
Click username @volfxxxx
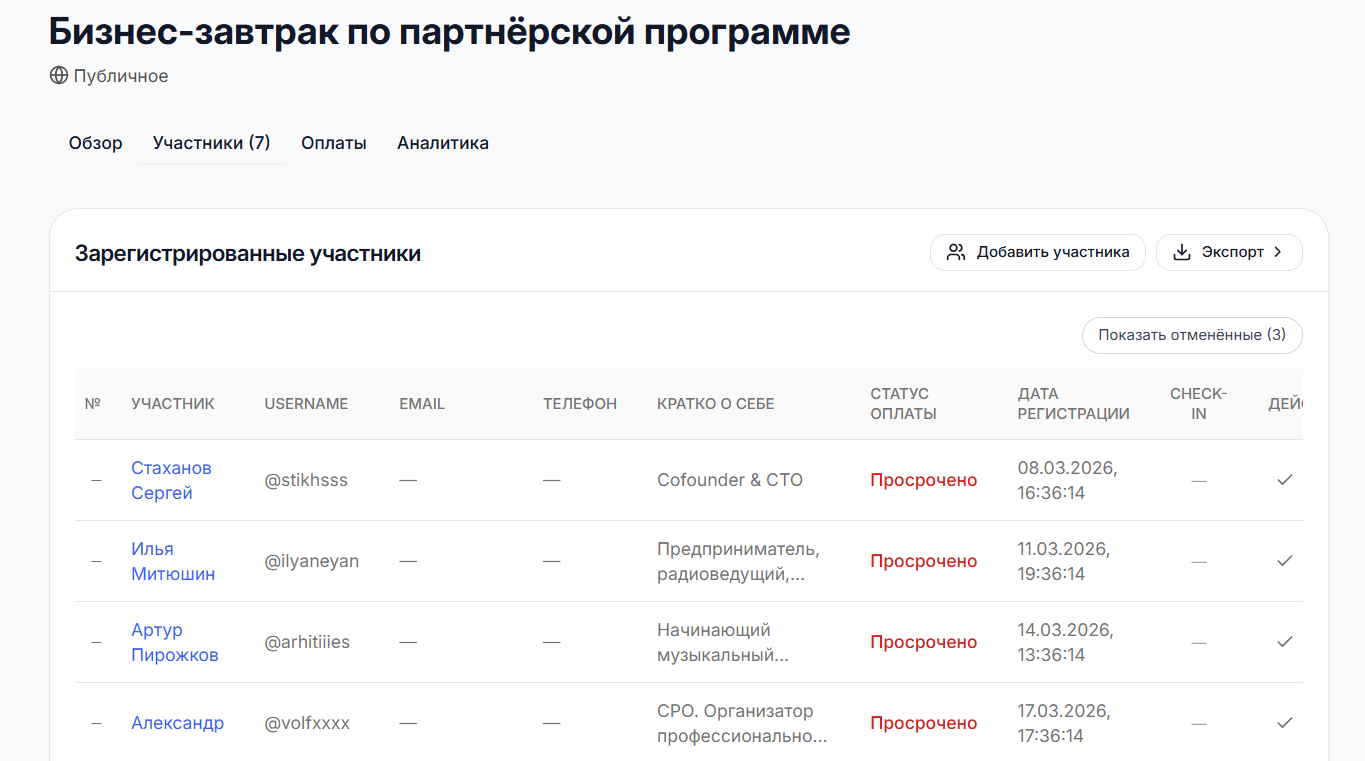coord(307,723)
